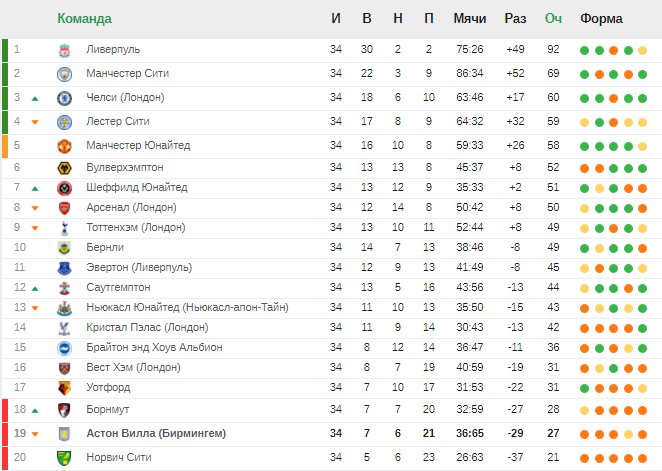This screenshot has width=662, height=471.
Task: Click the Arsenal cannon badge icon
Action: [64, 208]
